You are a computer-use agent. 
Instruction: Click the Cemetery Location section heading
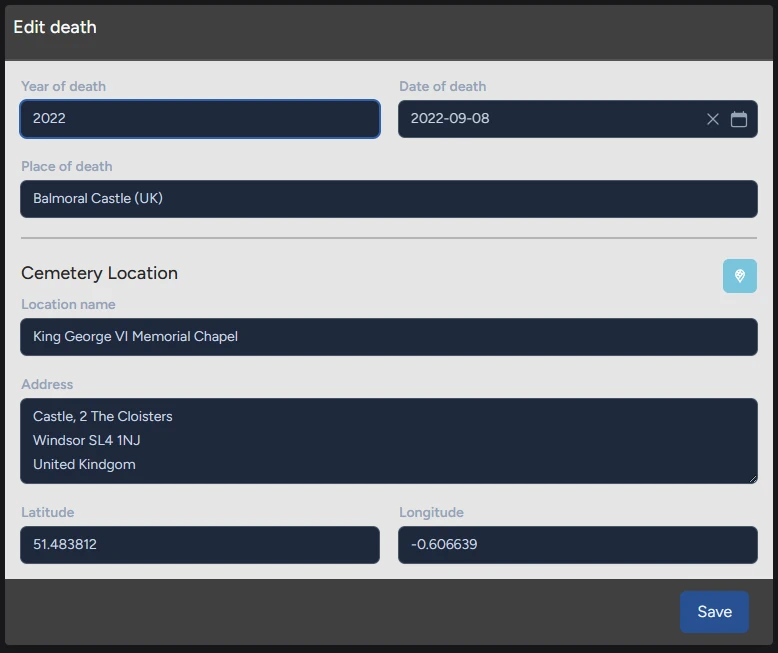pos(99,273)
